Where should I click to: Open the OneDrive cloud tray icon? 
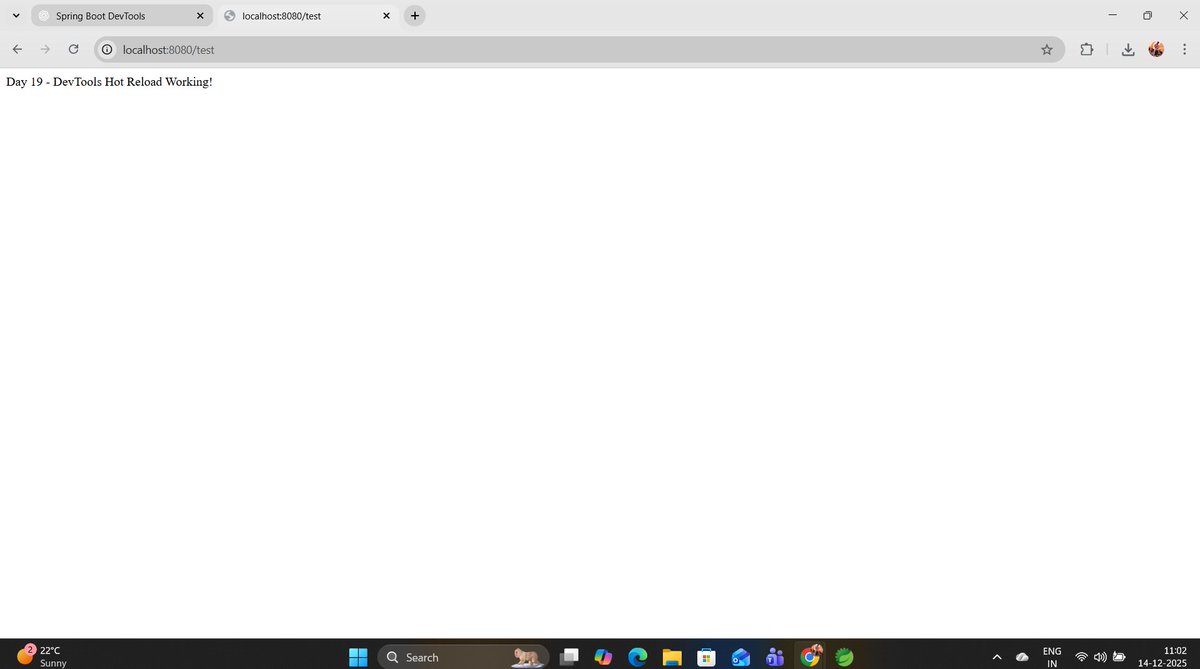click(1022, 656)
